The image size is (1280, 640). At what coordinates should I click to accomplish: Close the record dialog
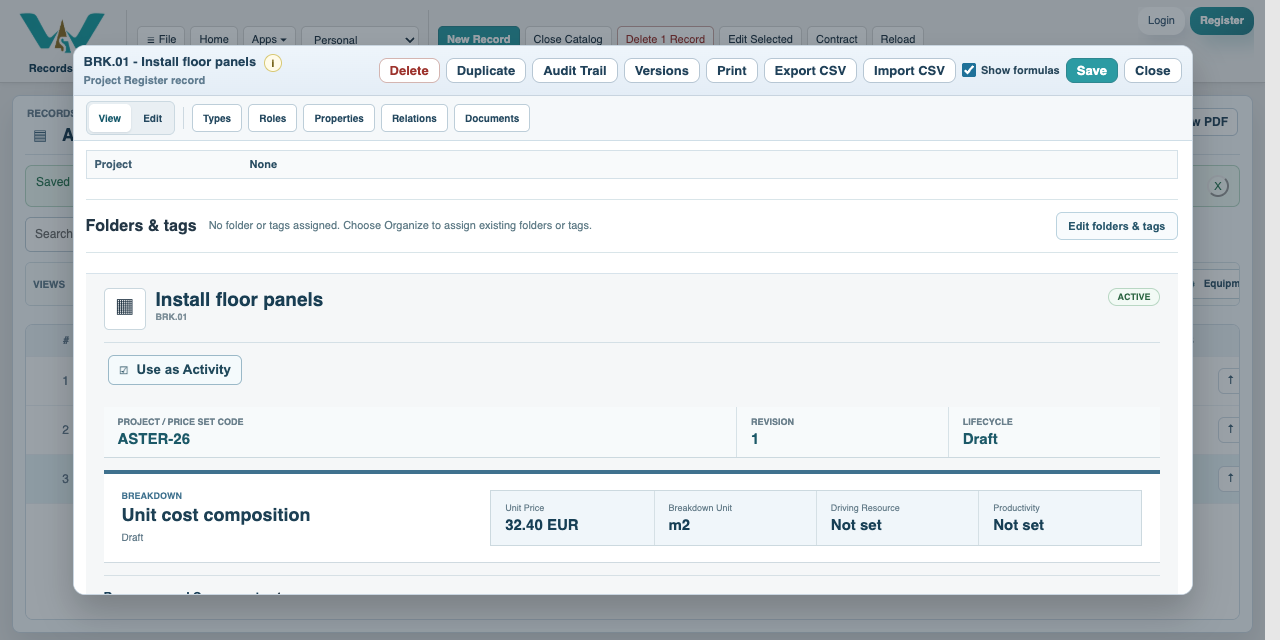(1153, 70)
